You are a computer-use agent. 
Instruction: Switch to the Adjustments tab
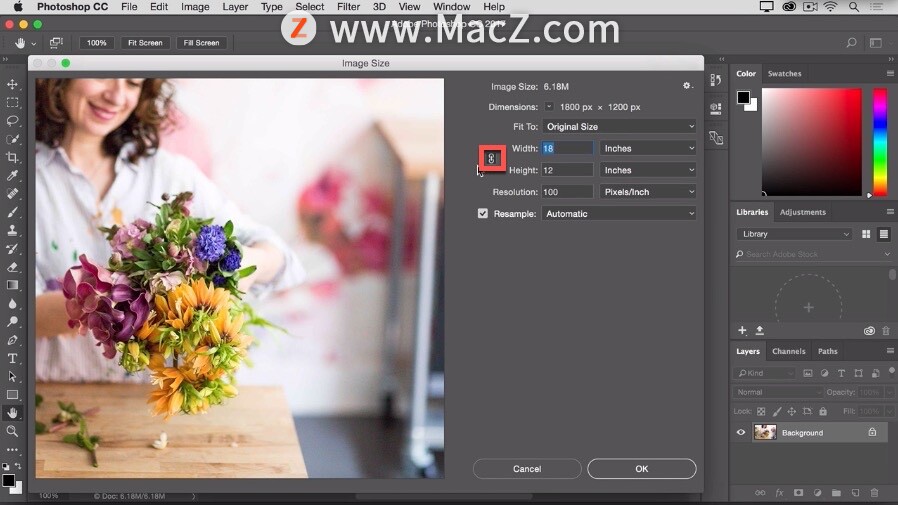click(x=802, y=212)
